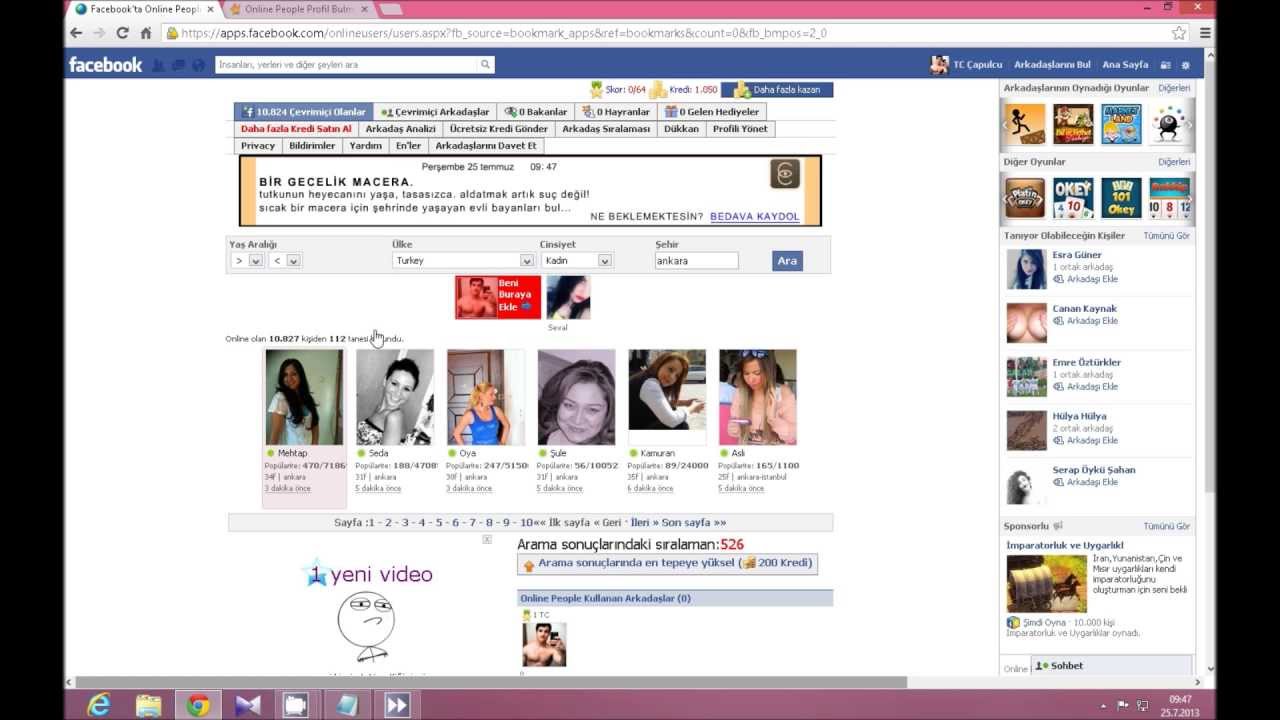Screen dimensions: 1280x720
Task: Reload the page with the refresh icon
Action: pos(122,33)
